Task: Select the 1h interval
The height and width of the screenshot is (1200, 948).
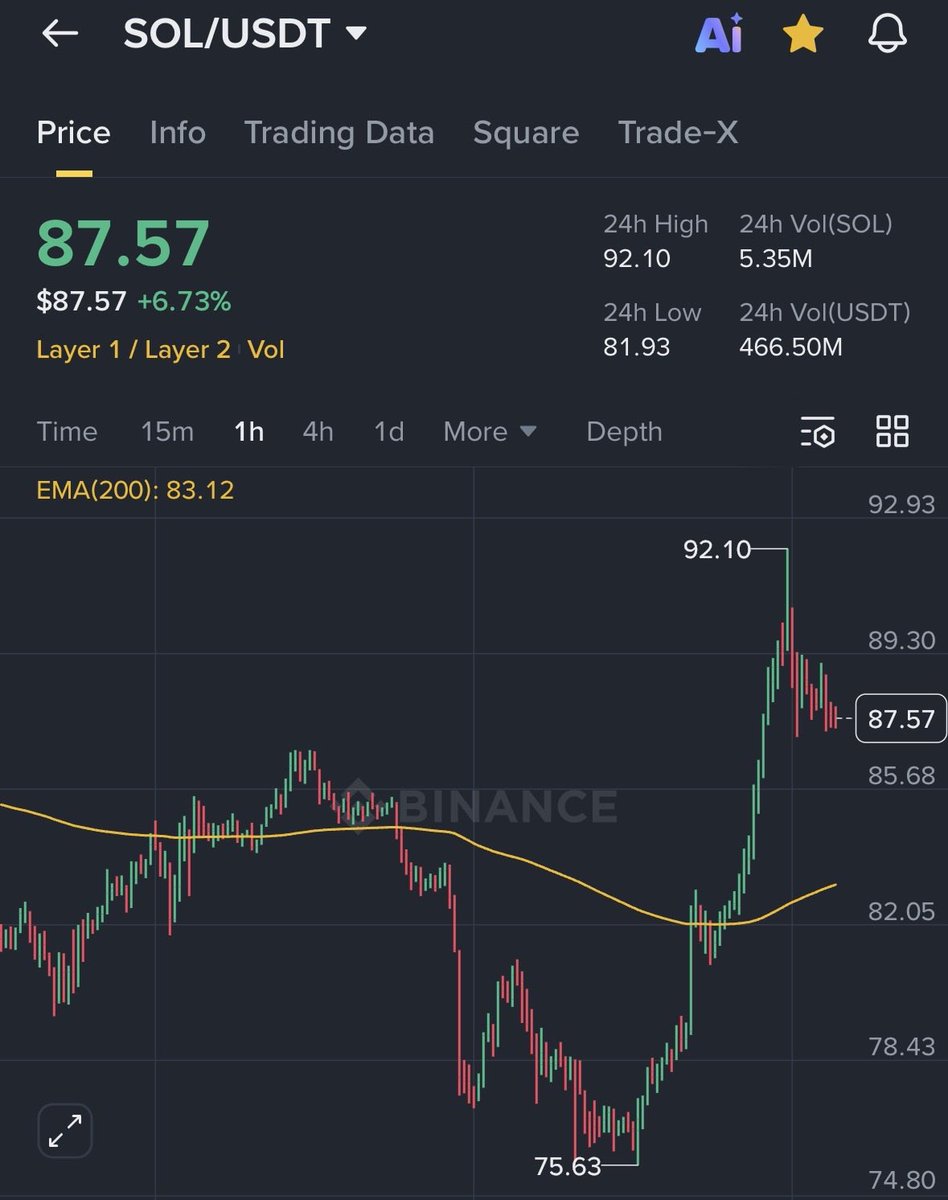Action: pyautogui.click(x=249, y=432)
